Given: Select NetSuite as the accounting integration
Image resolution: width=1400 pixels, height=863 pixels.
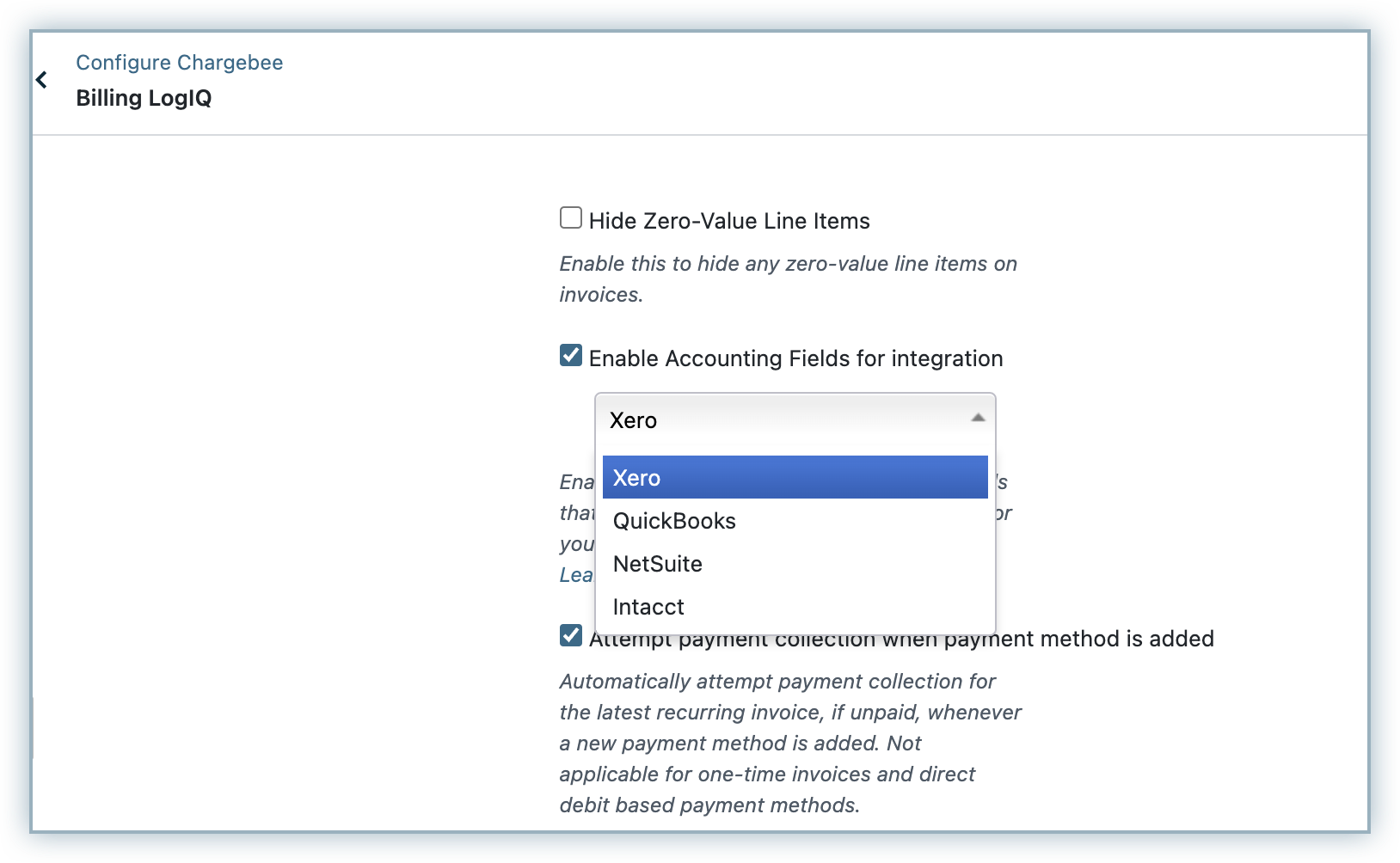Looking at the screenshot, I should point(658,564).
